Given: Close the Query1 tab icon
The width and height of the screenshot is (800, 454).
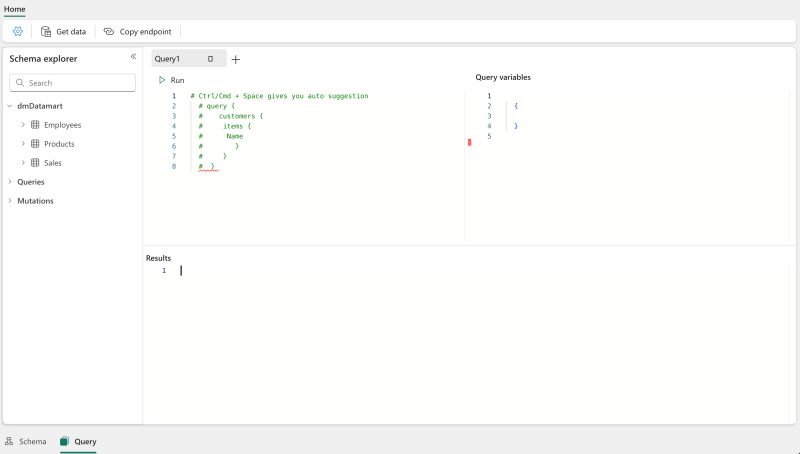Looking at the screenshot, I should (210, 59).
